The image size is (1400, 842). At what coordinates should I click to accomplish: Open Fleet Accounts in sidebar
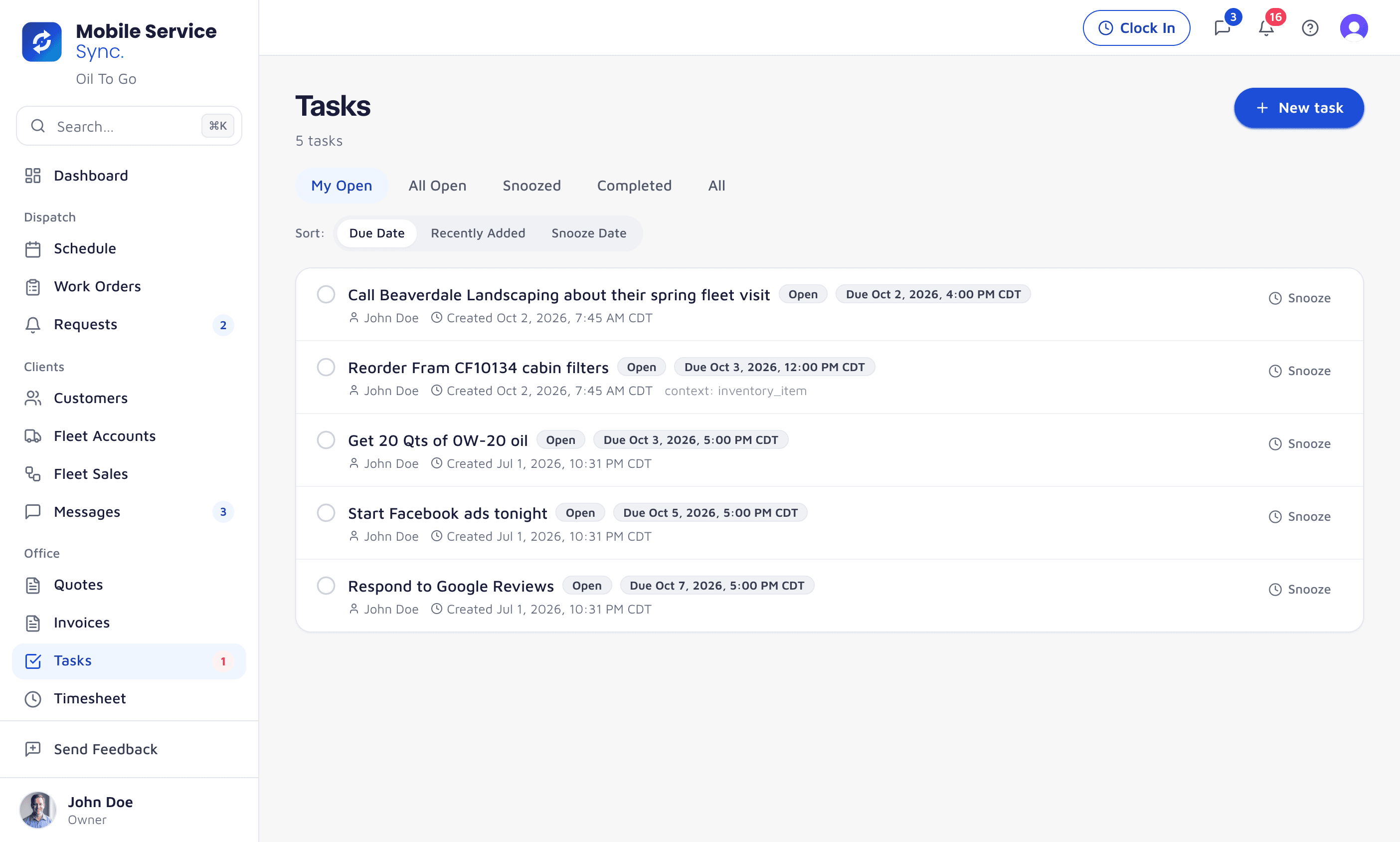129,436
